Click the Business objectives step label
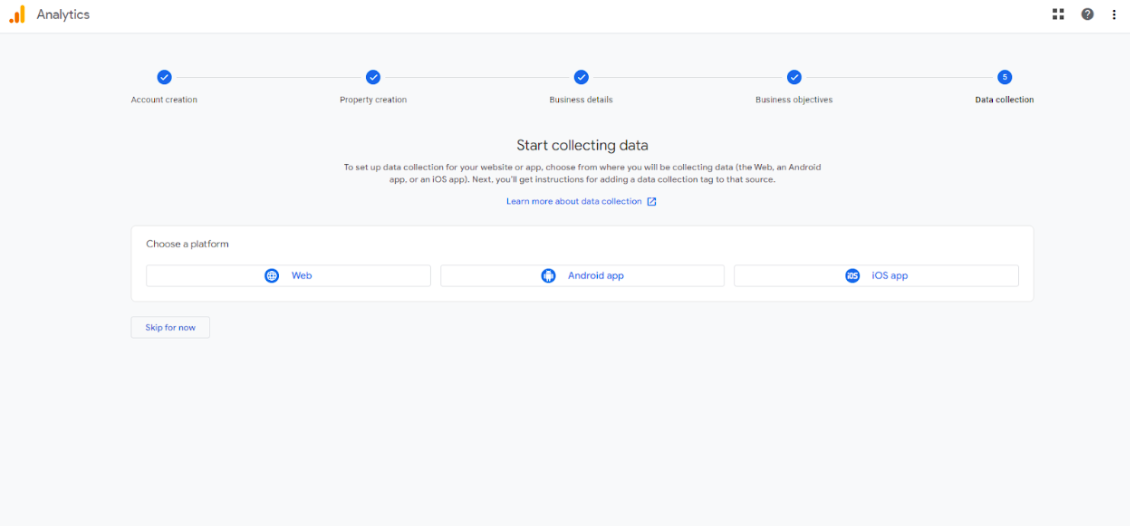This screenshot has height=526, width=1130. point(794,100)
